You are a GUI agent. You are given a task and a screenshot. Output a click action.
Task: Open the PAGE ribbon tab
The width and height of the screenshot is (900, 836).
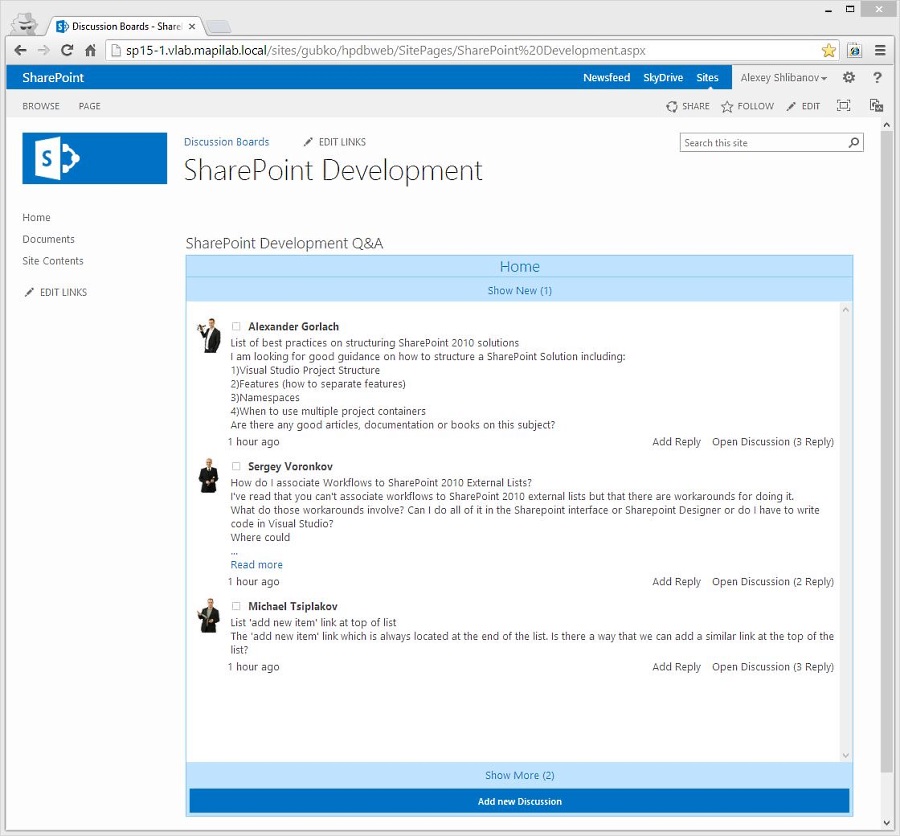tap(90, 106)
